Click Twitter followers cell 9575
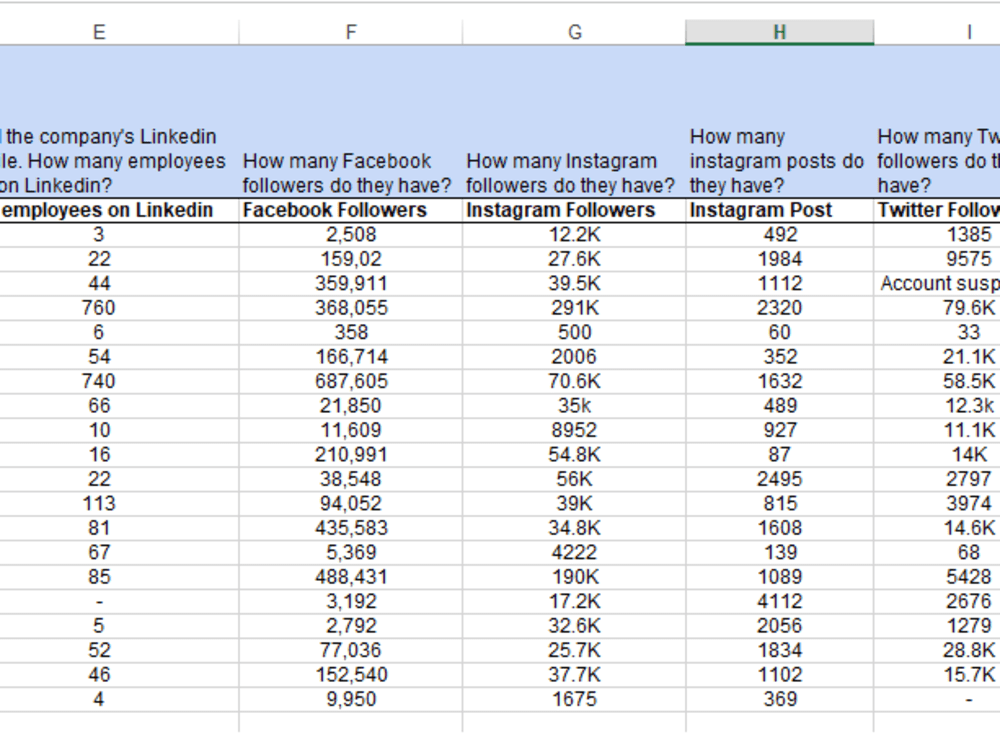 pos(937,259)
